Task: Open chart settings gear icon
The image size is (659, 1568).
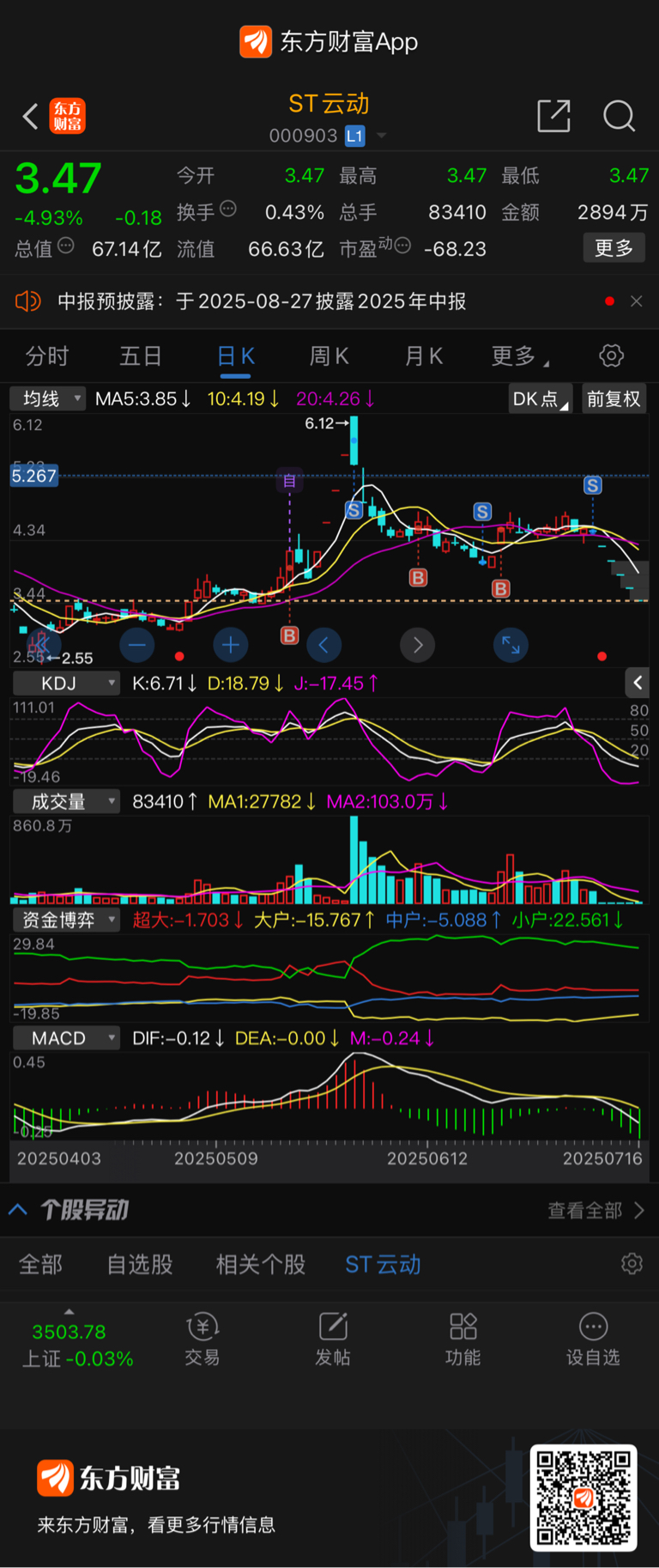Action: pos(611,356)
